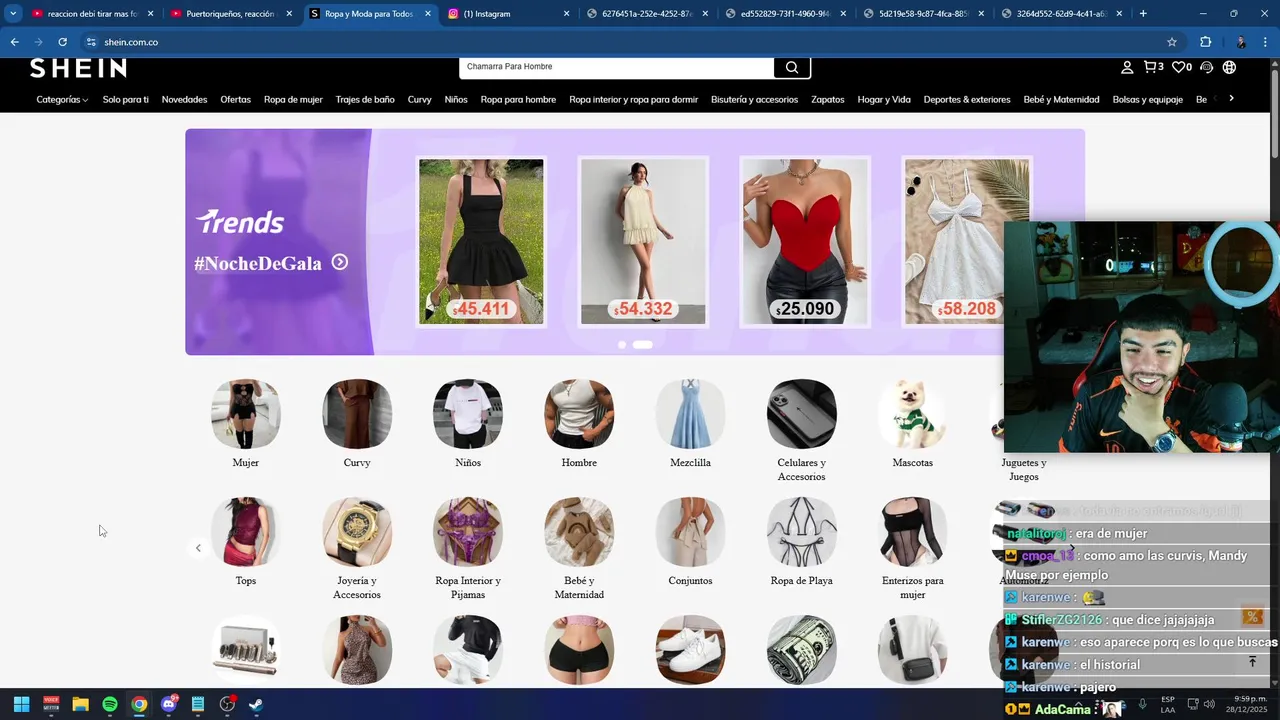Open the globe language selector
The width and height of the screenshot is (1280, 720).
pyautogui.click(x=1229, y=67)
